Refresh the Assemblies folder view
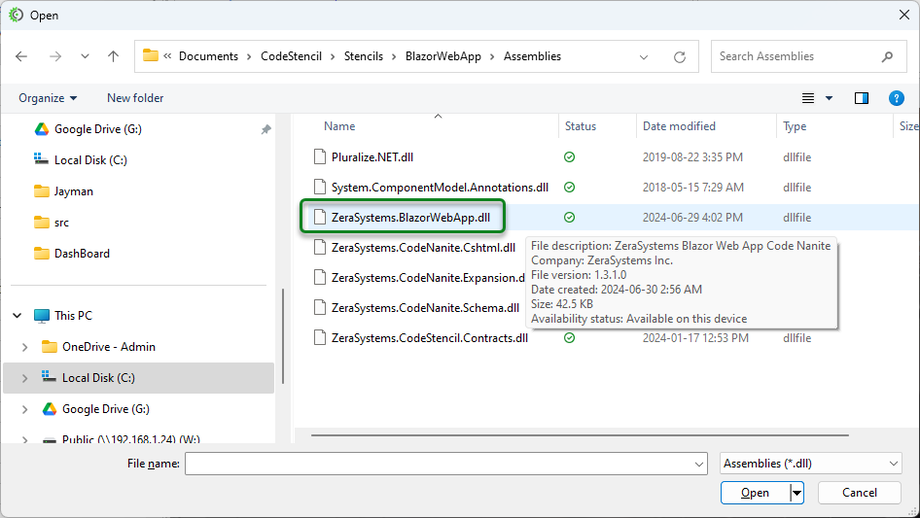 point(681,57)
